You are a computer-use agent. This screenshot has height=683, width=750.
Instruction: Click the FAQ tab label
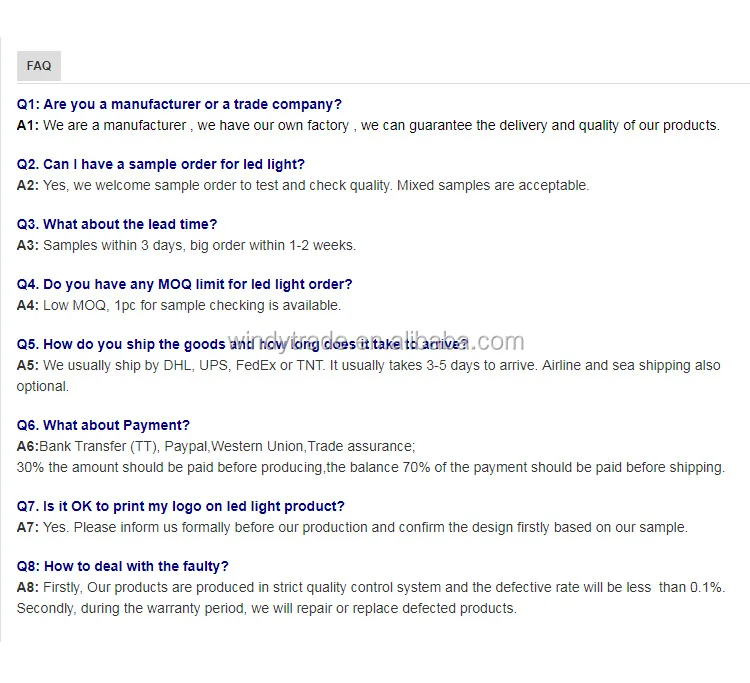pos(39,66)
